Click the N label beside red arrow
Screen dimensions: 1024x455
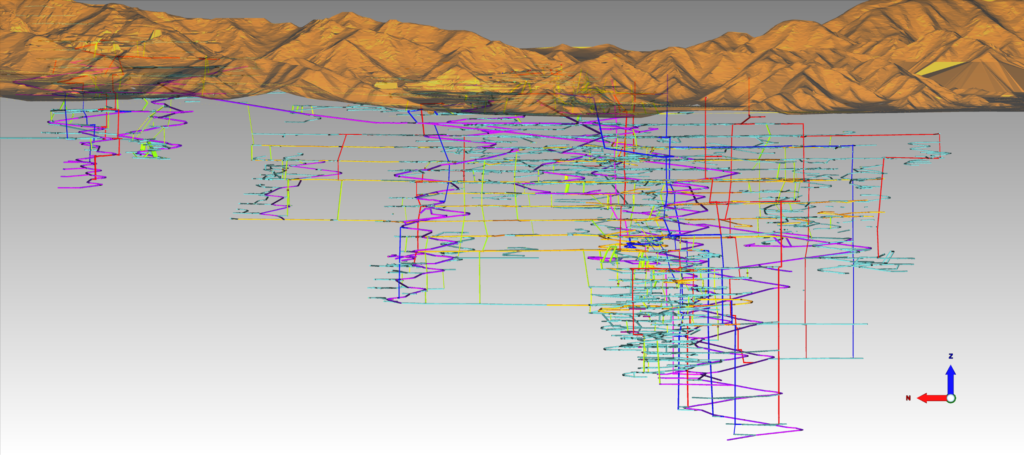(907, 398)
